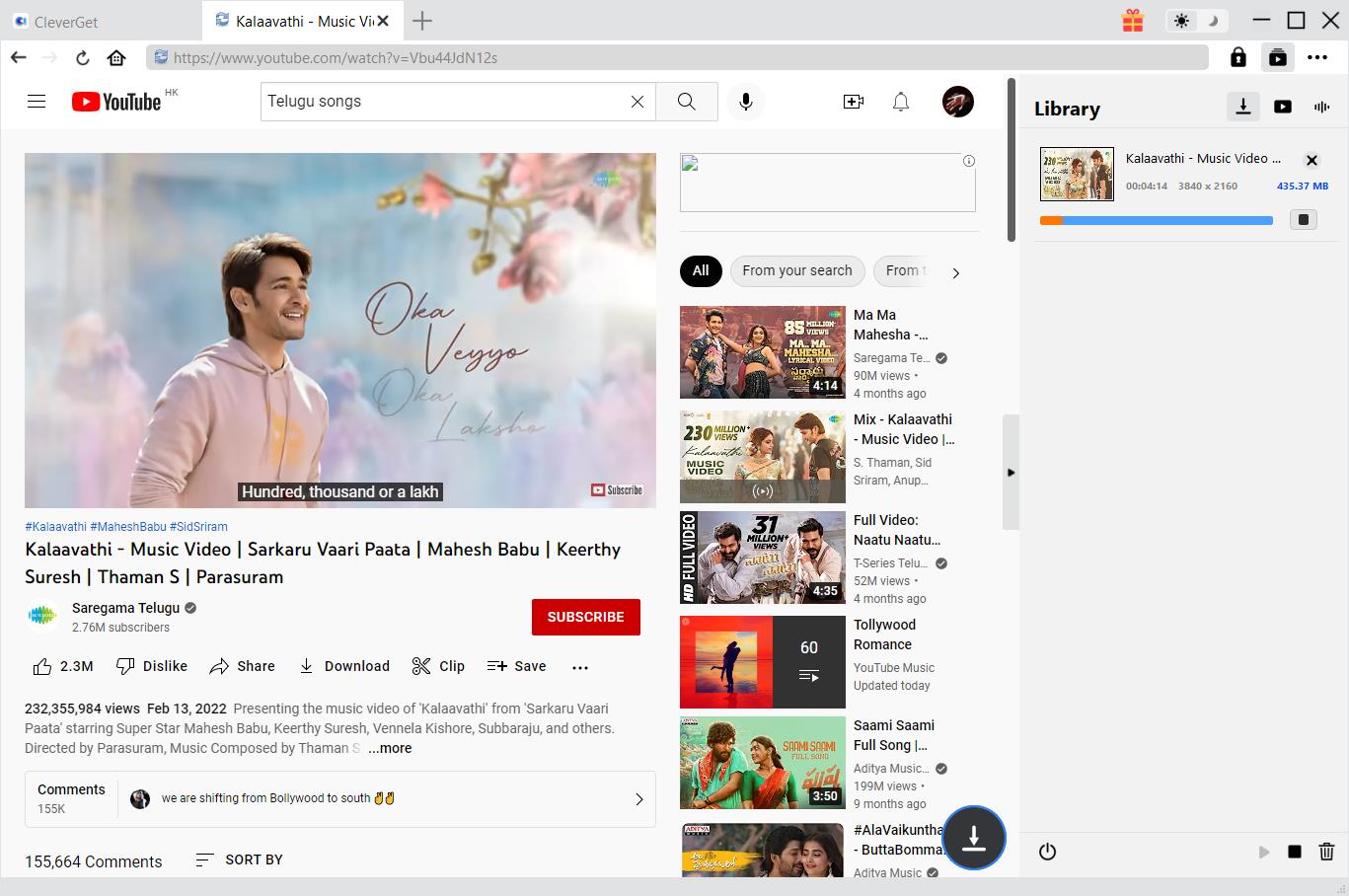Click the trash icon to delete all downloads
1349x896 pixels.
coord(1326,852)
